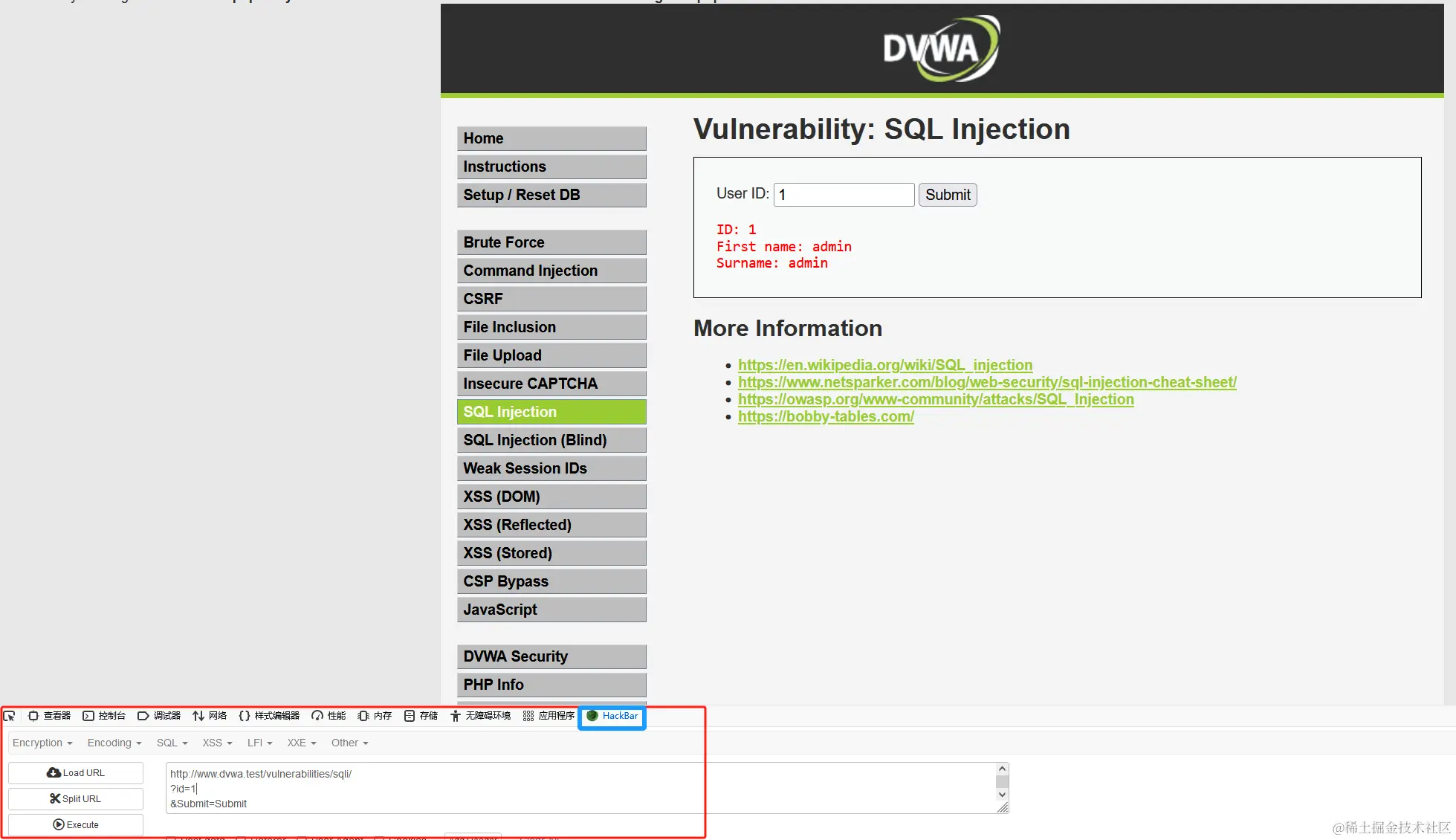The image size is (1456, 840).
Task: Click the User ID input field
Action: [x=844, y=195]
